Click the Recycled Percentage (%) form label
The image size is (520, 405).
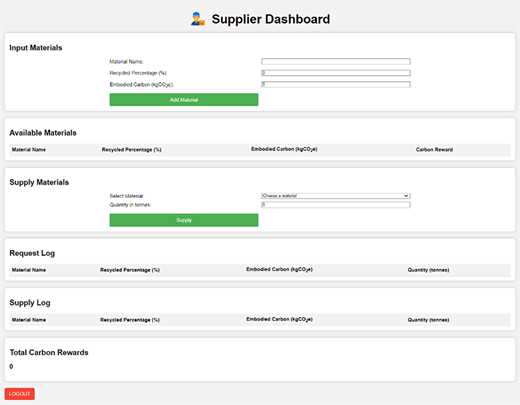click(138, 73)
